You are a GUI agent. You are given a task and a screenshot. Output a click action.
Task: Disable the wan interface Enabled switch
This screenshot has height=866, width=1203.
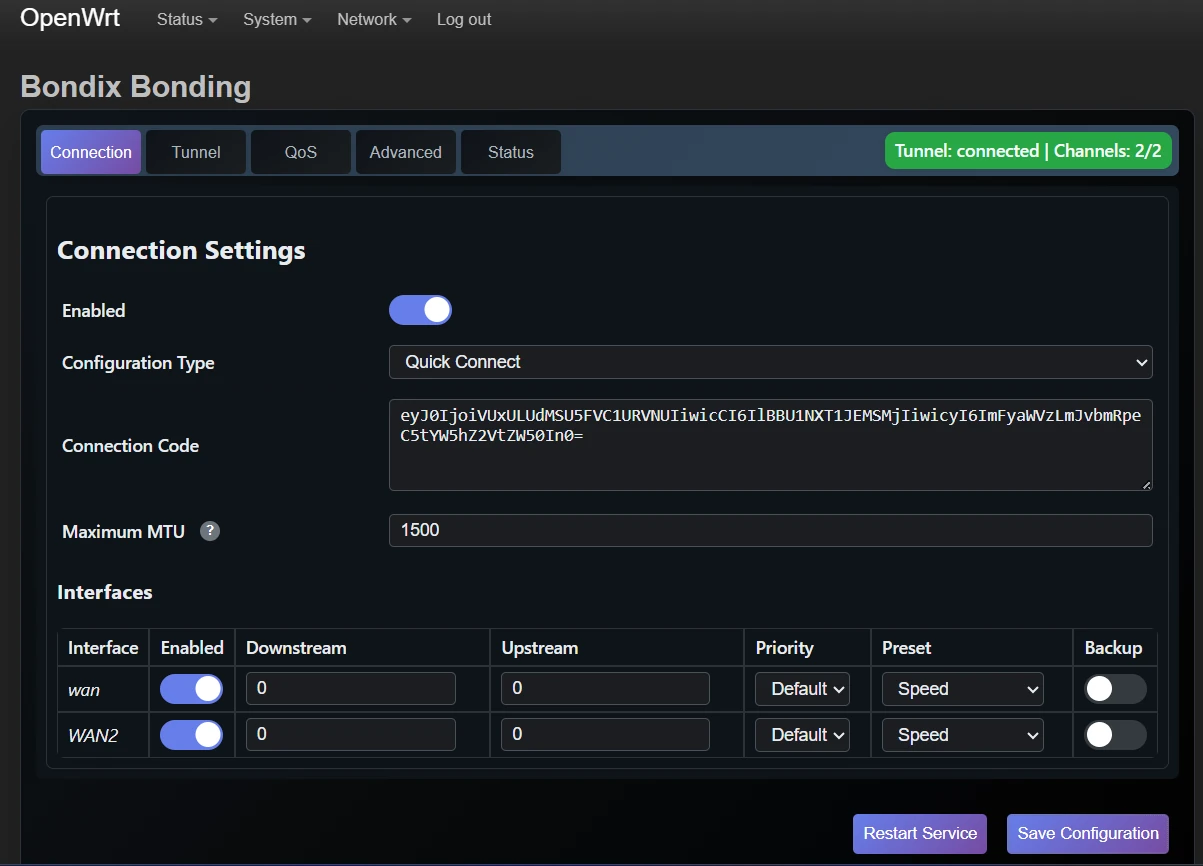[192, 689]
